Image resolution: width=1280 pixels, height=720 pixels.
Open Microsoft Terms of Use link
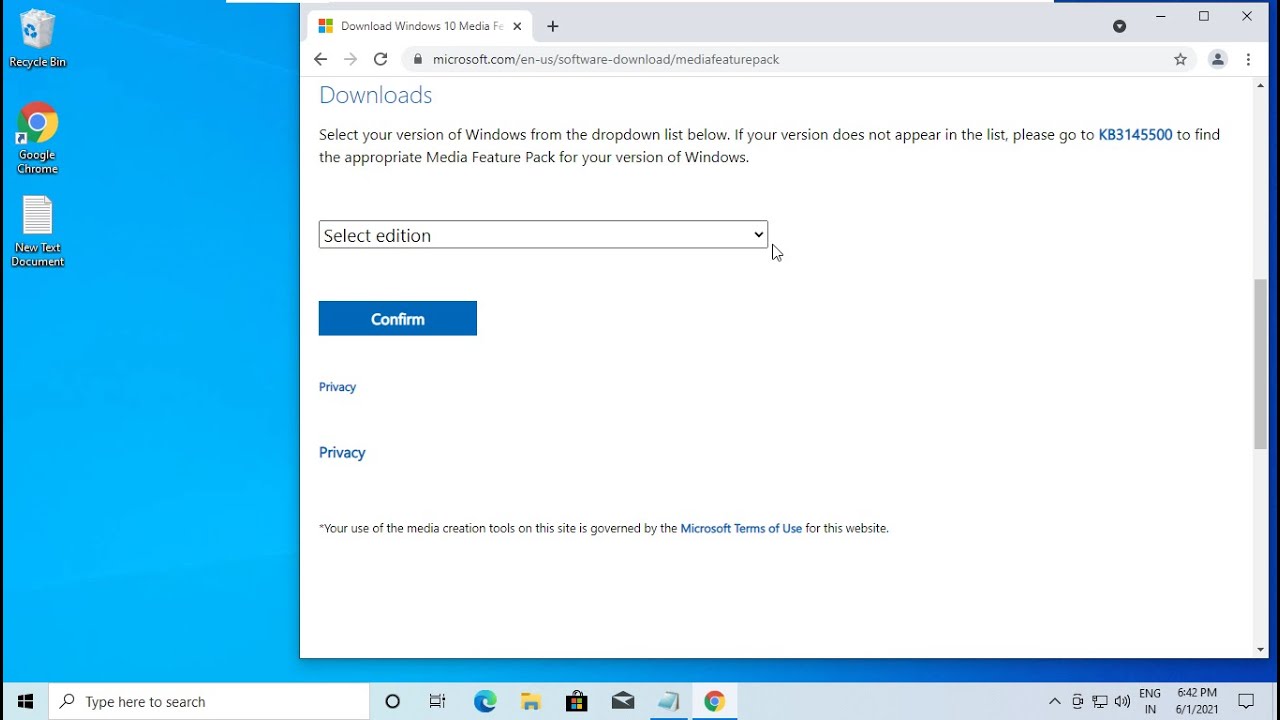click(x=741, y=528)
